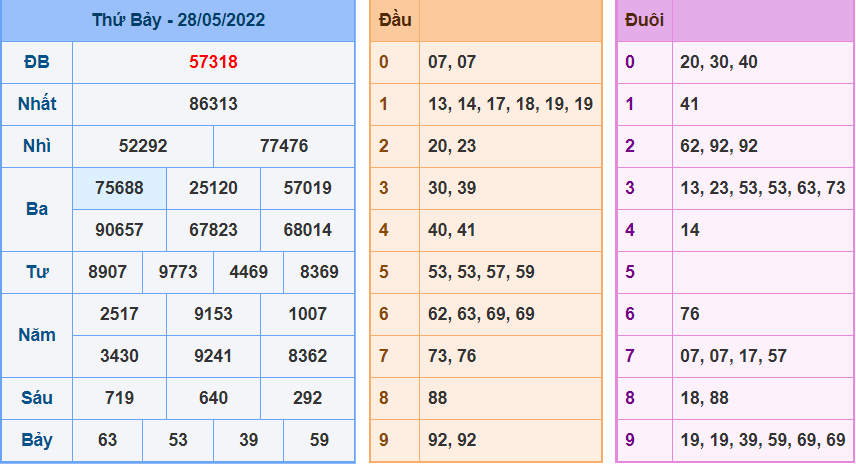Select fourth prize number 8907
The image size is (856, 464).
click(x=108, y=272)
